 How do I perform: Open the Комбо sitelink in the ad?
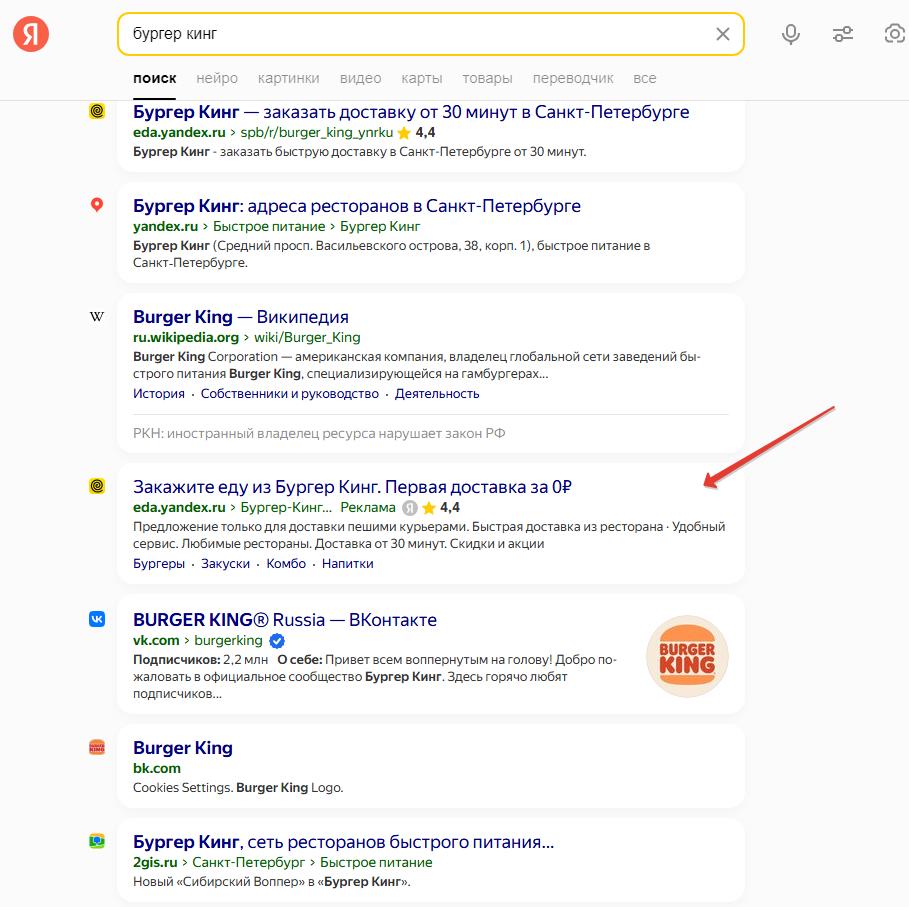[286, 563]
